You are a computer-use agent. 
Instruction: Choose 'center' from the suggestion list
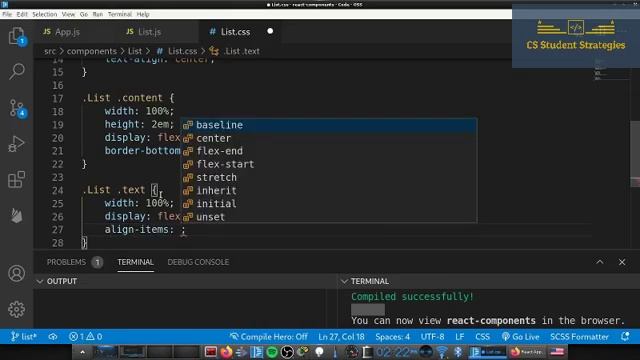pos(329,138)
